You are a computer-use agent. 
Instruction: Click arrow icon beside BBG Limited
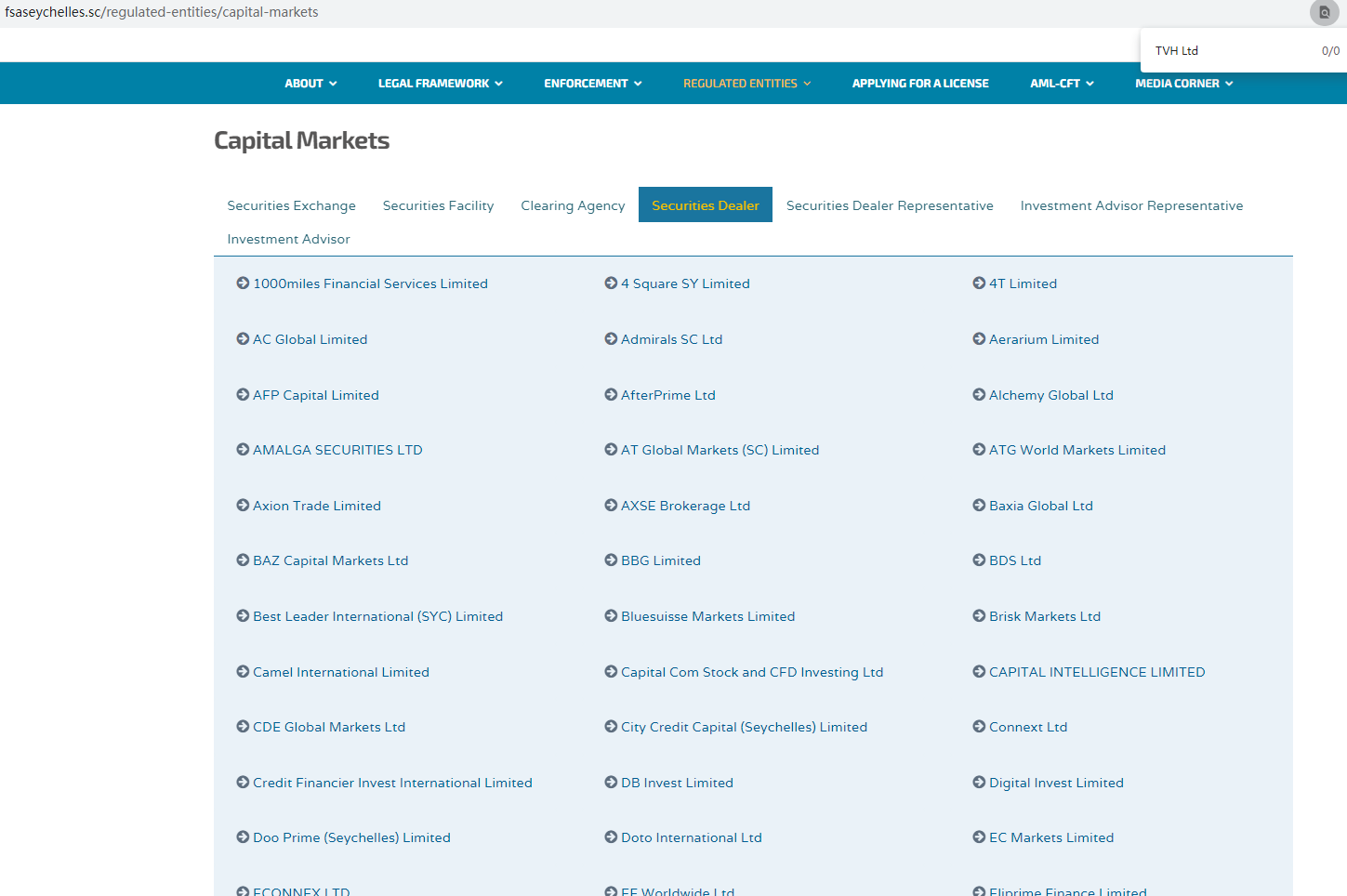(x=611, y=560)
